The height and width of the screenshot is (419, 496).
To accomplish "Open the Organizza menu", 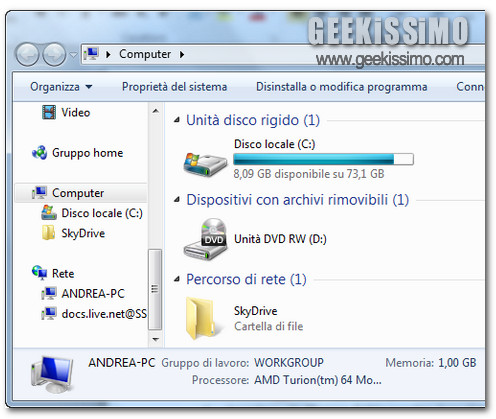I will tap(61, 87).
